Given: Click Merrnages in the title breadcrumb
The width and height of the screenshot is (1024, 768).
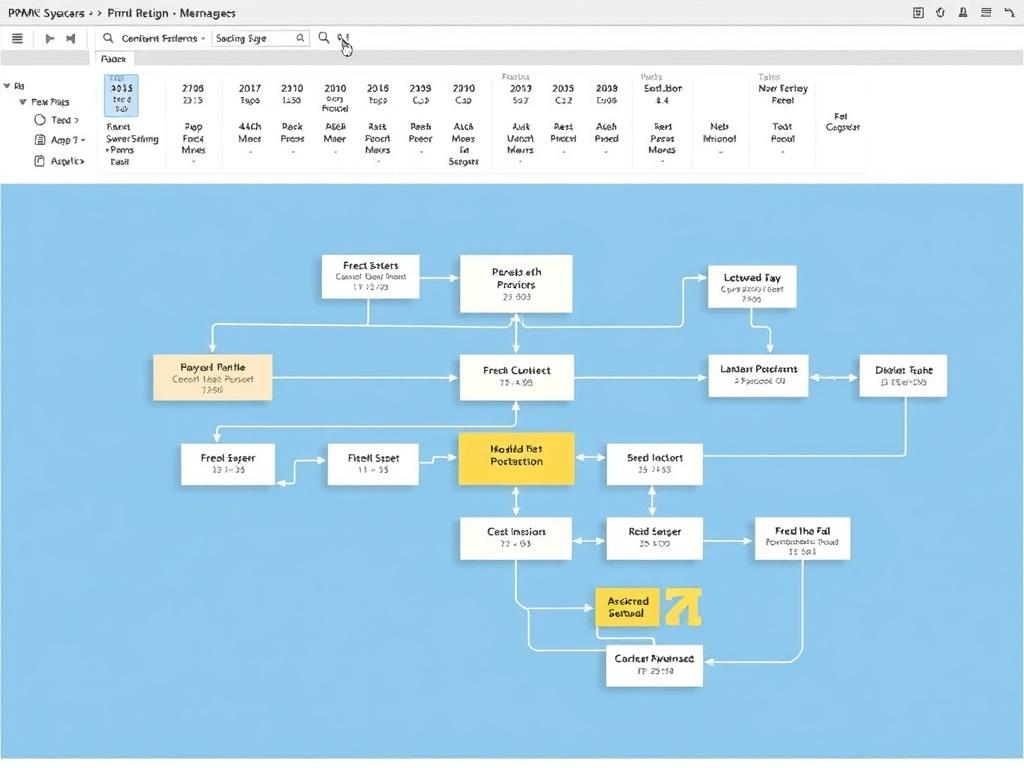Looking at the screenshot, I should (x=207, y=13).
